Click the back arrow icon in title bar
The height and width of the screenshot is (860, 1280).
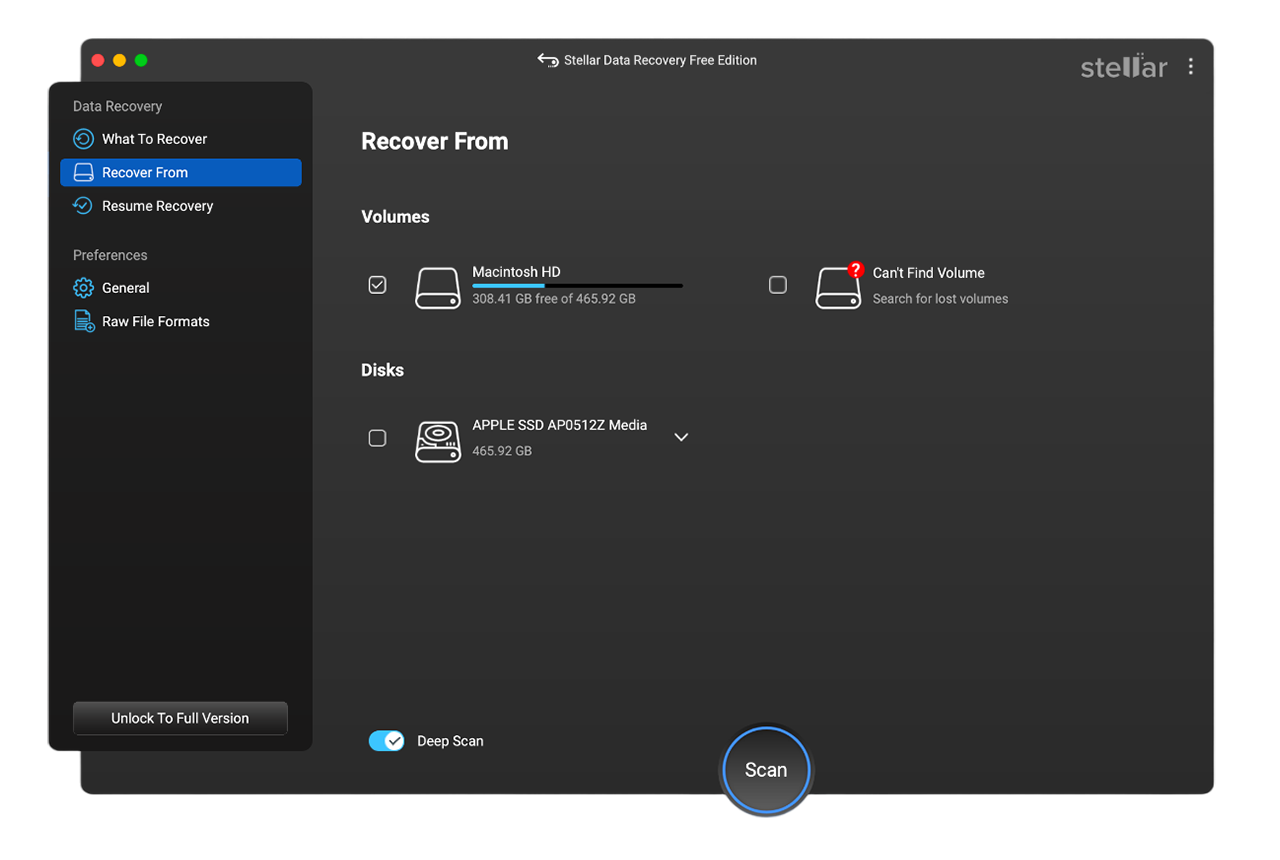547,60
